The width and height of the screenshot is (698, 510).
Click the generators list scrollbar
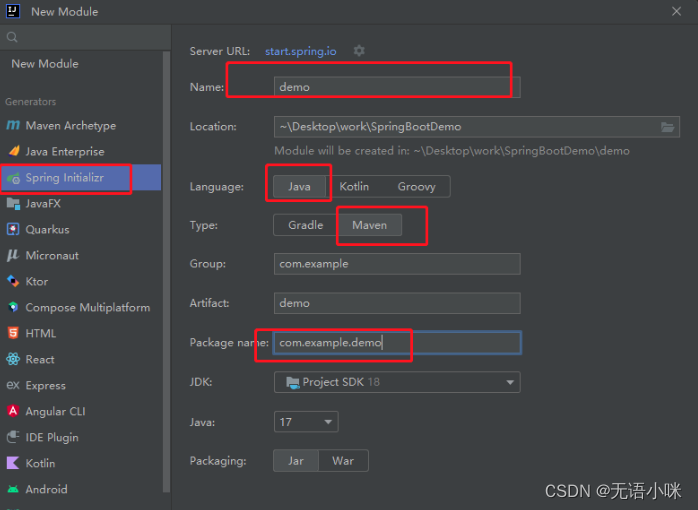click(166, 271)
